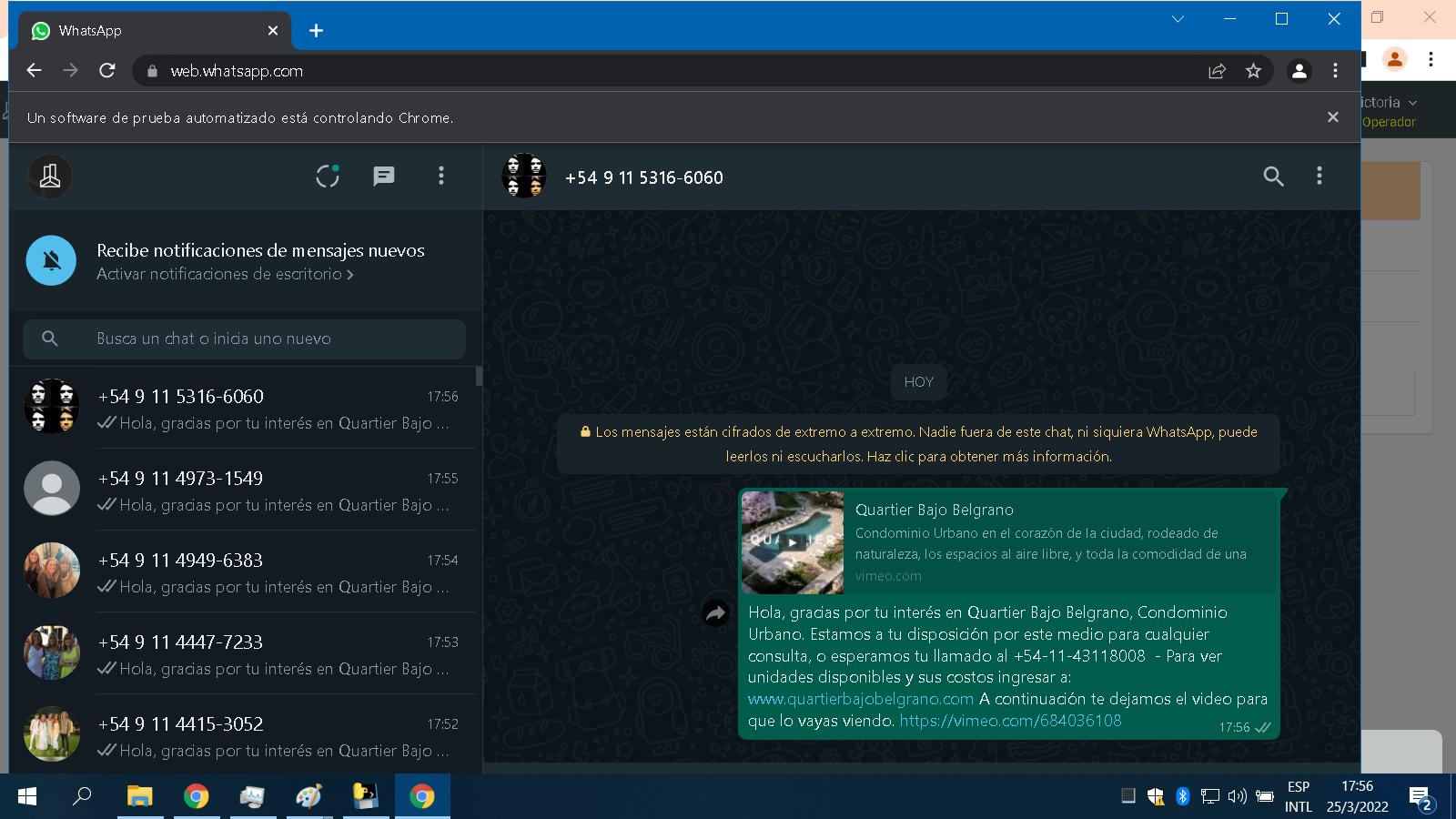Reload the WhatsApp Web page

(x=106, y=71)
